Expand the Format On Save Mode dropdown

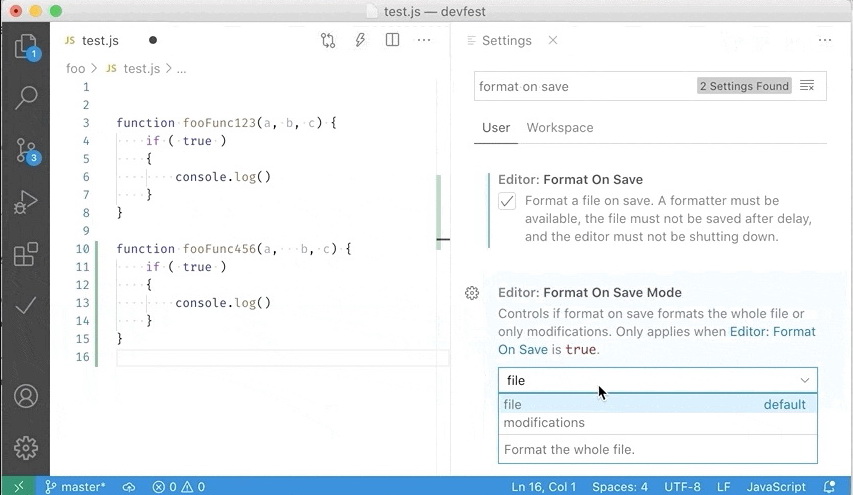pos(657,380)
